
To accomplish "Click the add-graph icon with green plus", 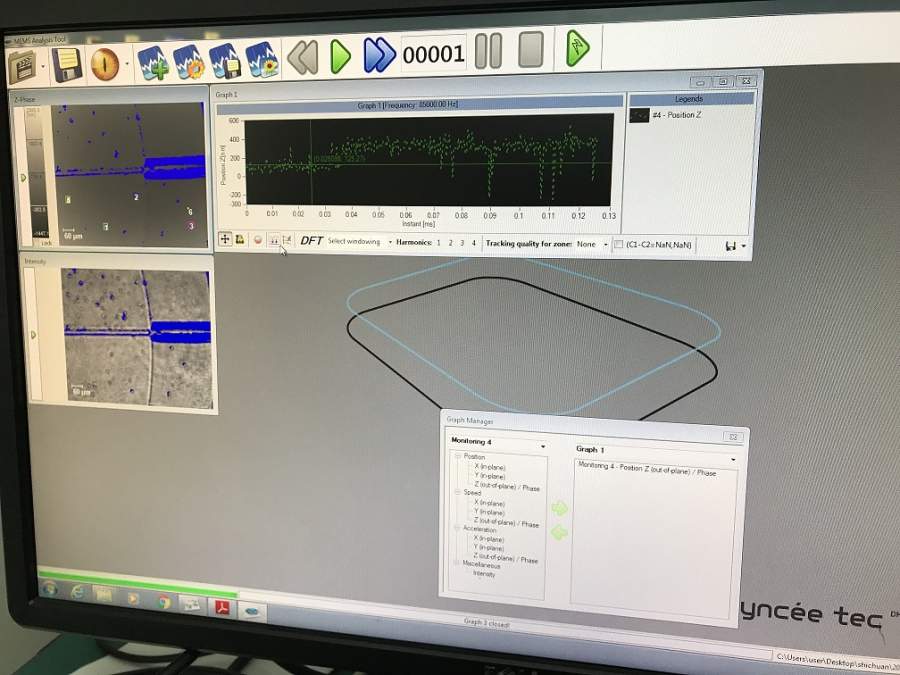I will coord(153,63).
